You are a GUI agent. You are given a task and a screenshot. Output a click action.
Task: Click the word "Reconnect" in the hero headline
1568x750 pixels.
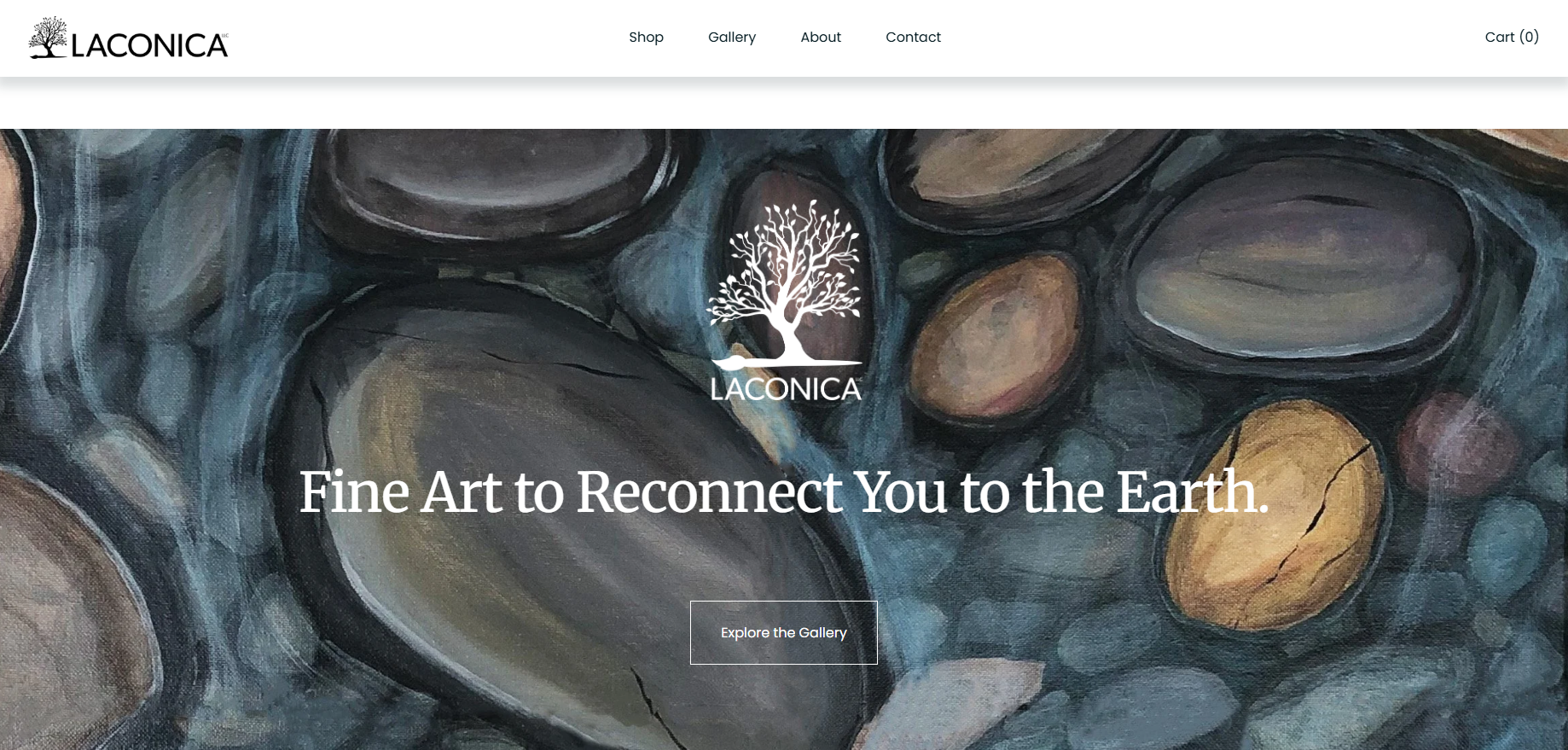click(x=709, y=492)
